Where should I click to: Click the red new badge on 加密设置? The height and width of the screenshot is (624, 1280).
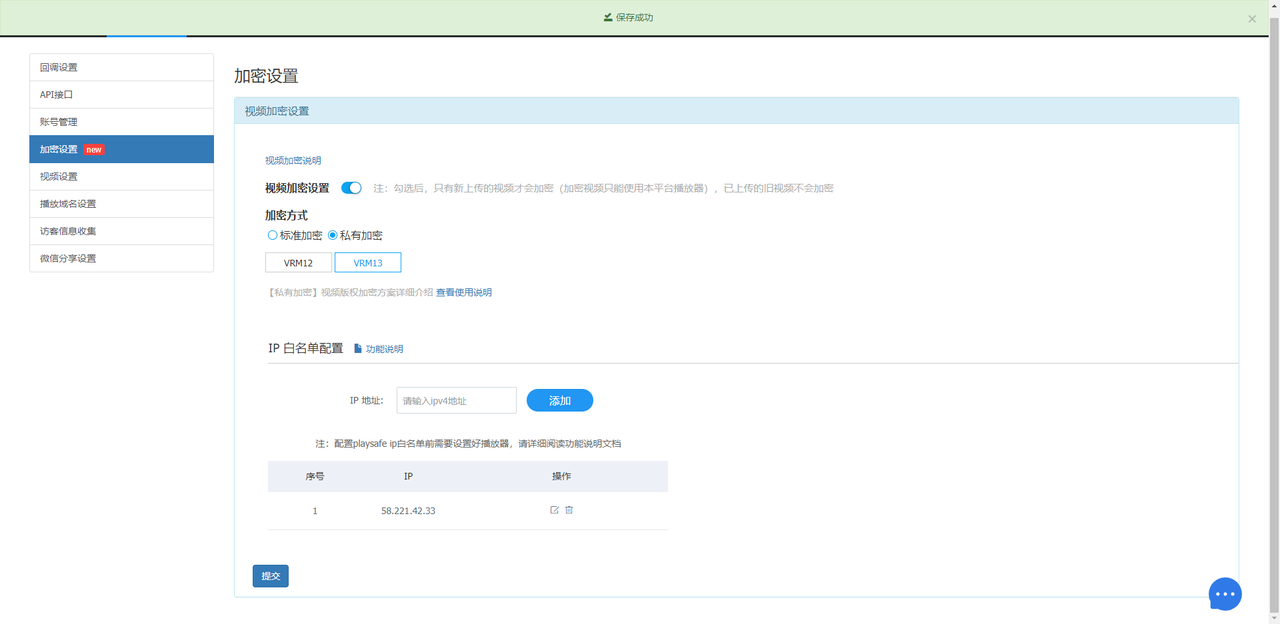(x=94, y=150)
